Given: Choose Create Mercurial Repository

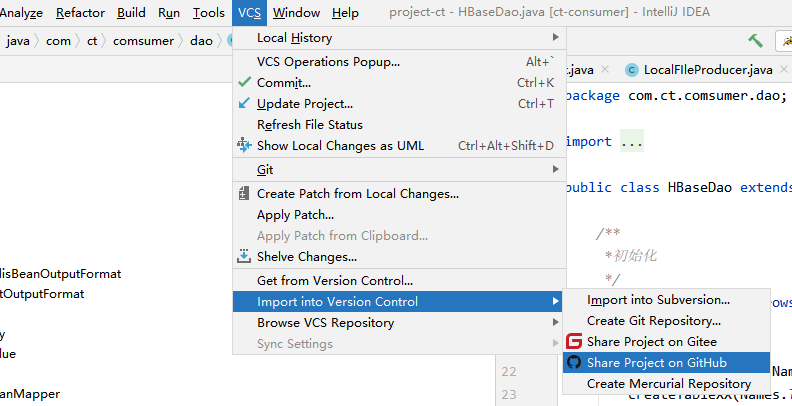Looking at the screenshot, I should click(x=666, y=384).
